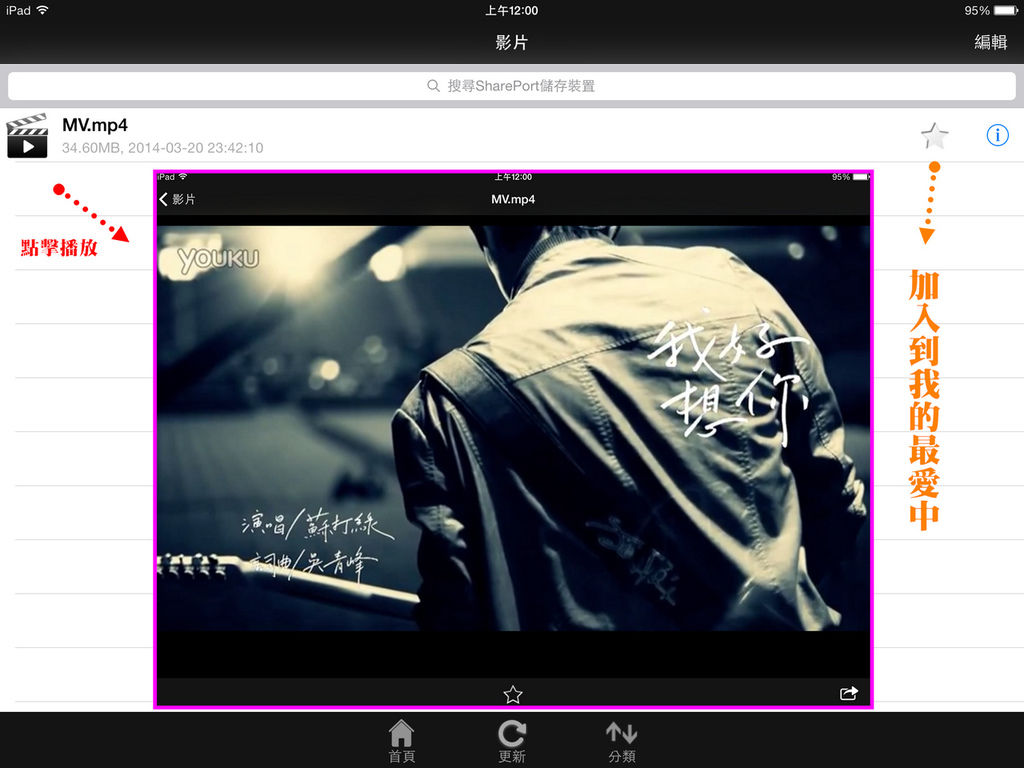Mark MV.mp4 as favorite with grey star

935,136
